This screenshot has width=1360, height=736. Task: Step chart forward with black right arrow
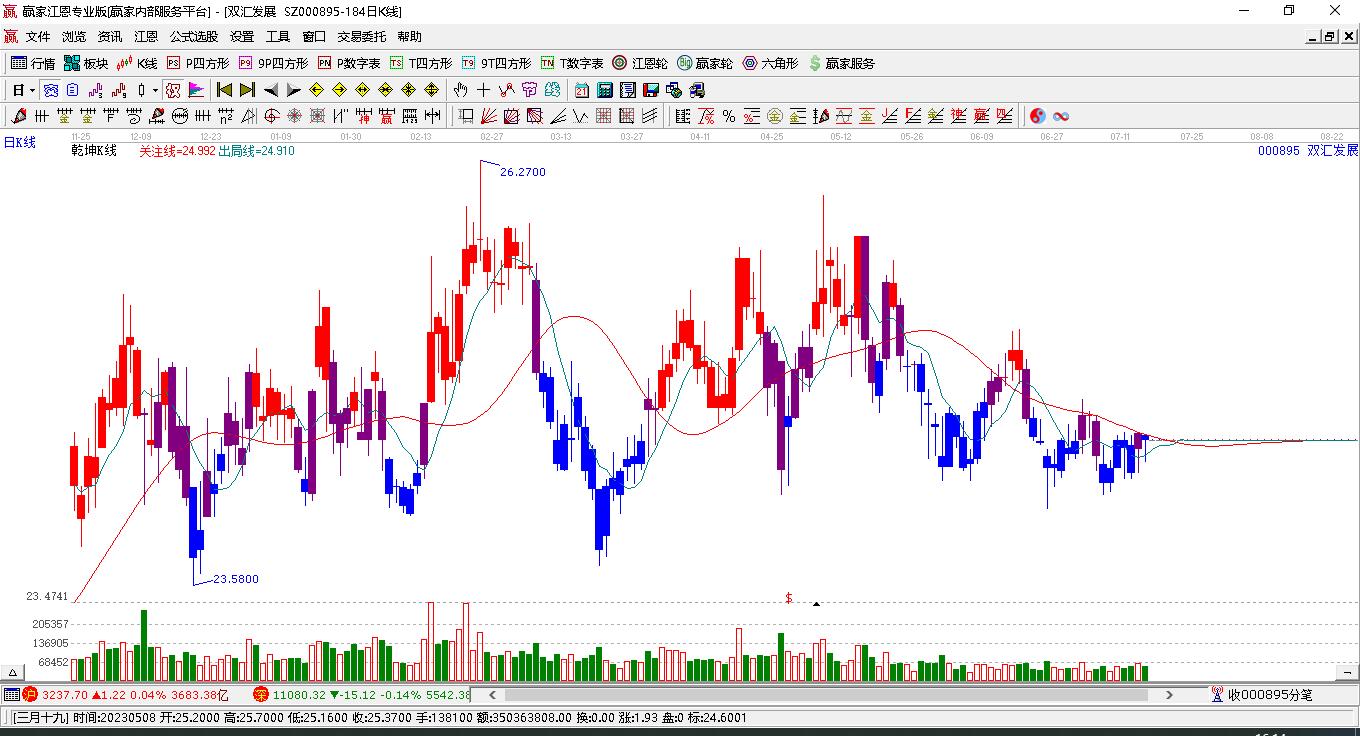tap(292, 90)
